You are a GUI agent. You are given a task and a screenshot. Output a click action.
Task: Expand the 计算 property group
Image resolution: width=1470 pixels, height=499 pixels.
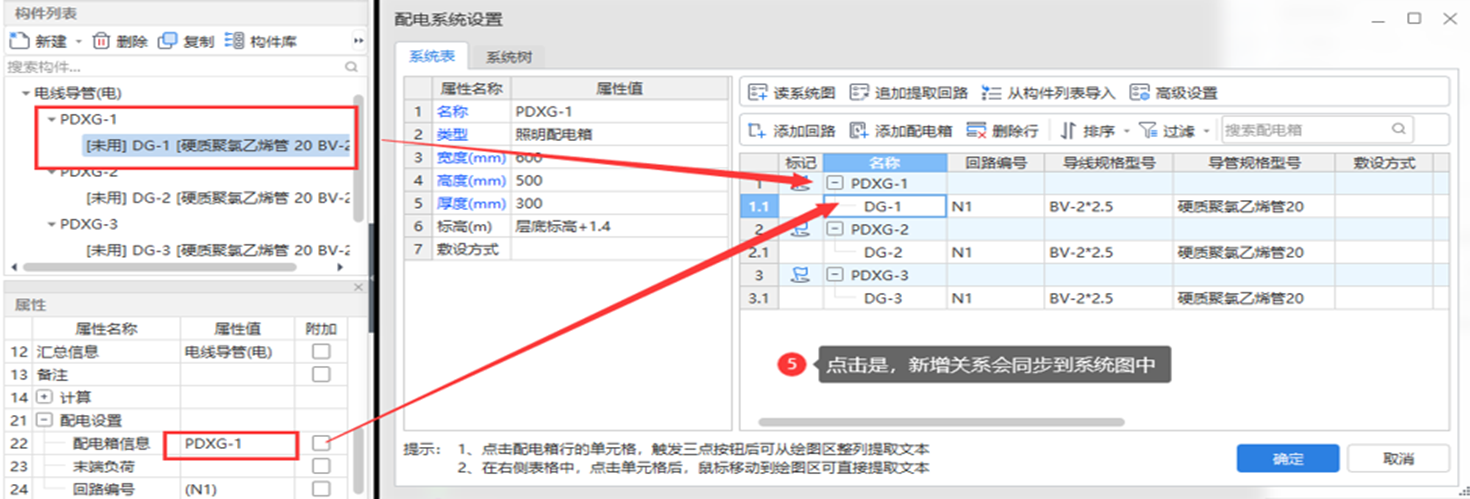43,397
